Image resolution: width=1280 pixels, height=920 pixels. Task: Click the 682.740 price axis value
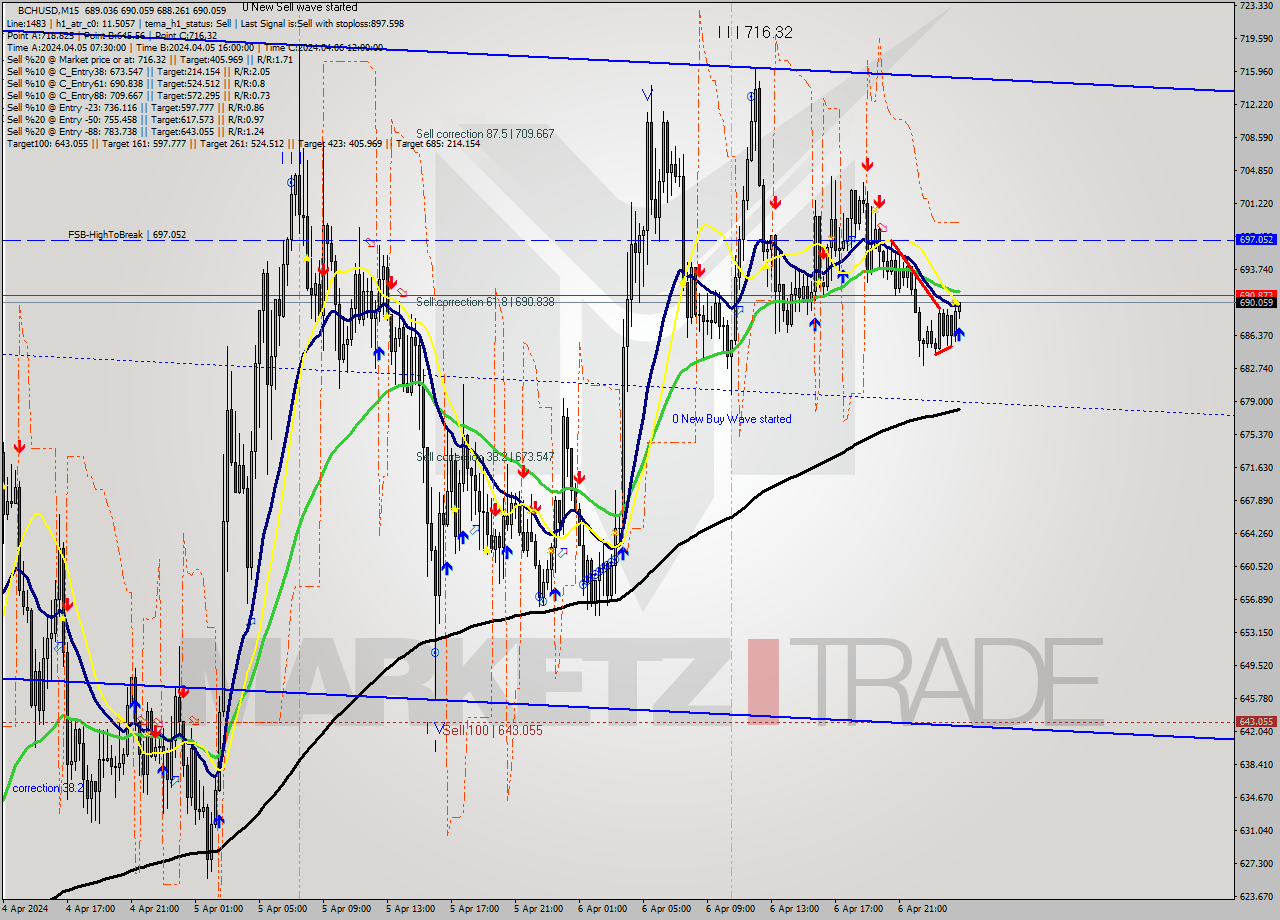coord(1255,368)
